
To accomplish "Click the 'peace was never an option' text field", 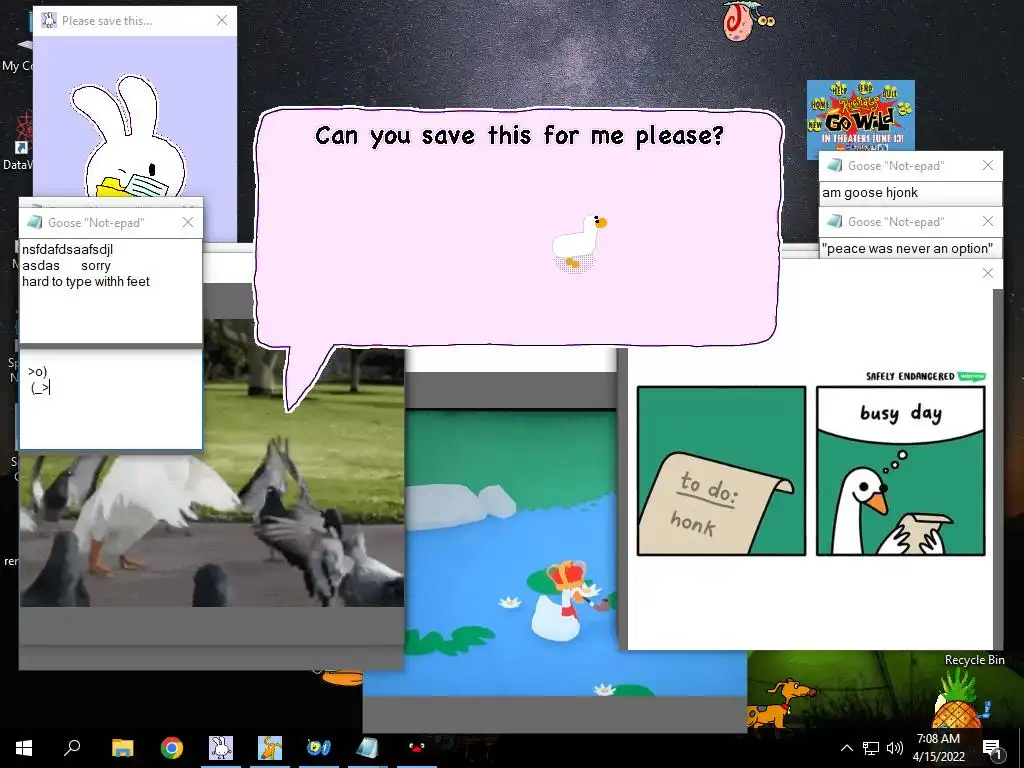I will pyautogui.click(x=910, y=249).
